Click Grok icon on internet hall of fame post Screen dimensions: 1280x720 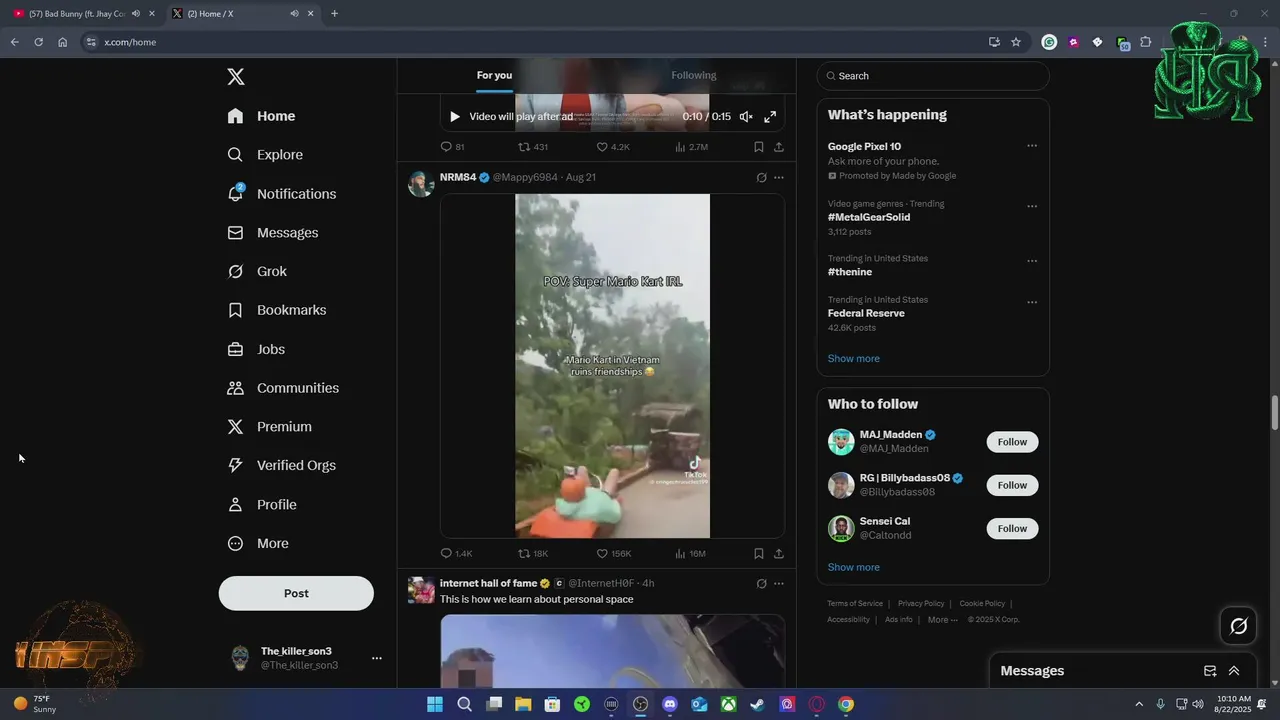coord(761,584)
